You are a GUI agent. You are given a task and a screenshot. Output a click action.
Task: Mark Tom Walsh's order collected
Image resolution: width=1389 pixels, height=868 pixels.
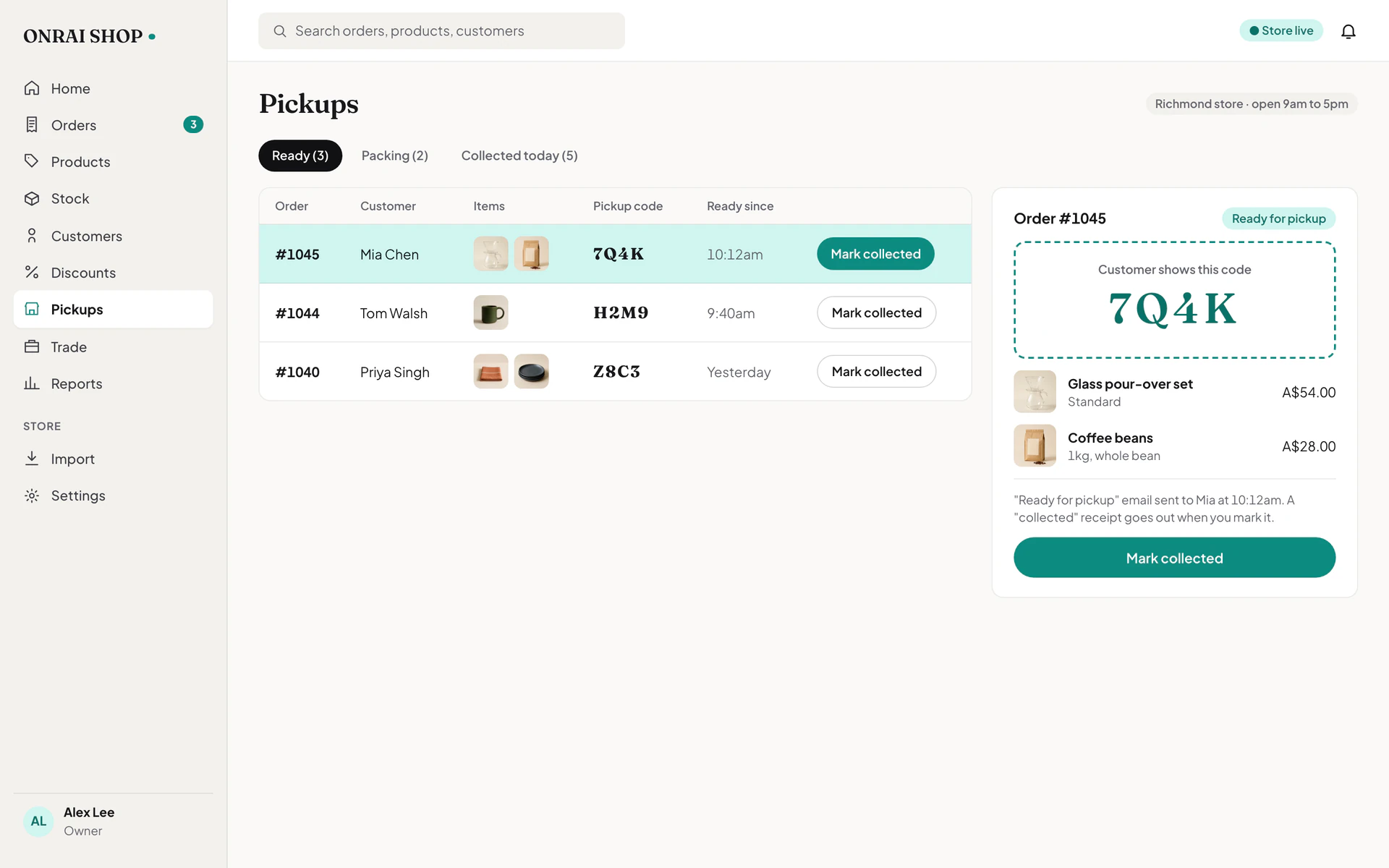tap(877, 312)
